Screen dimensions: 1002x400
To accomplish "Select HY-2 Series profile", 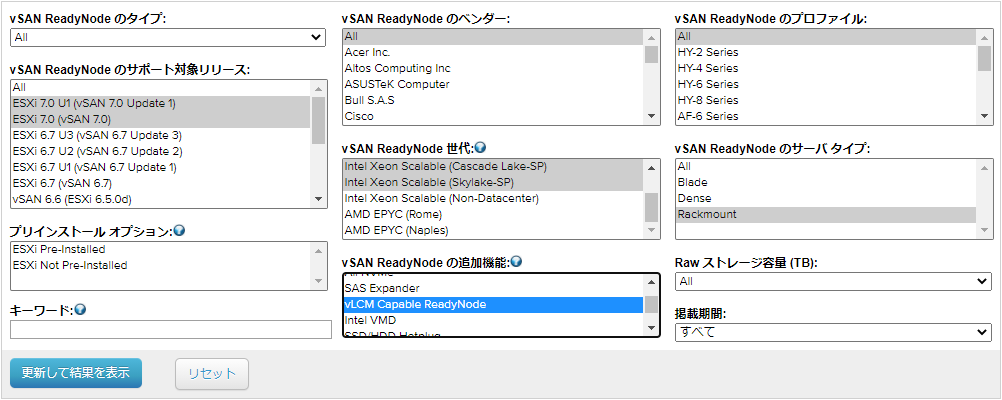I will (x=826, y=52).
